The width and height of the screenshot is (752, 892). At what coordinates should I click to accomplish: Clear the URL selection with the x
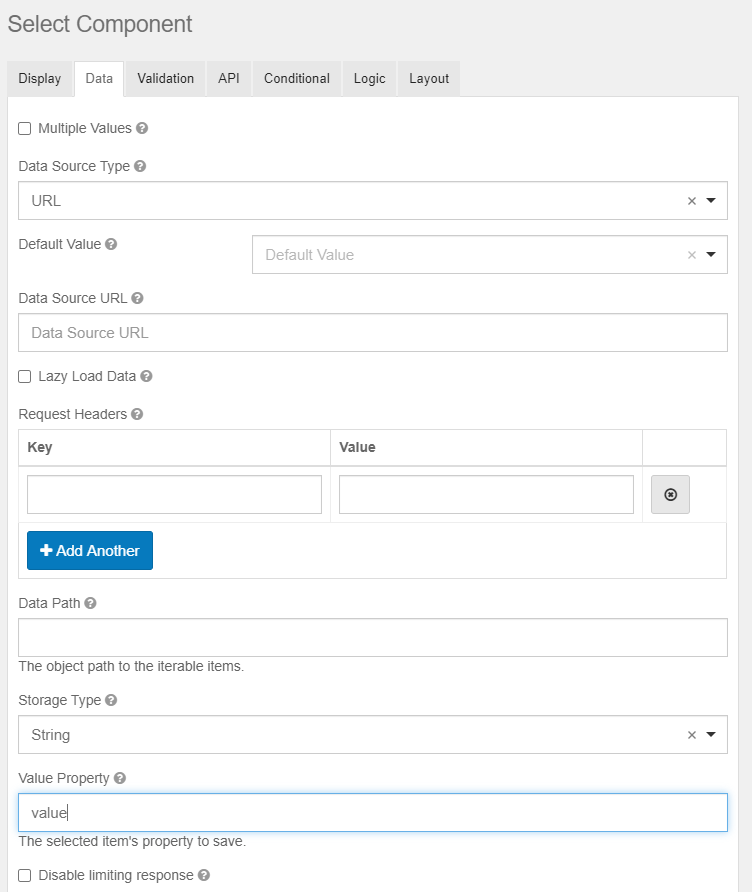690,200
